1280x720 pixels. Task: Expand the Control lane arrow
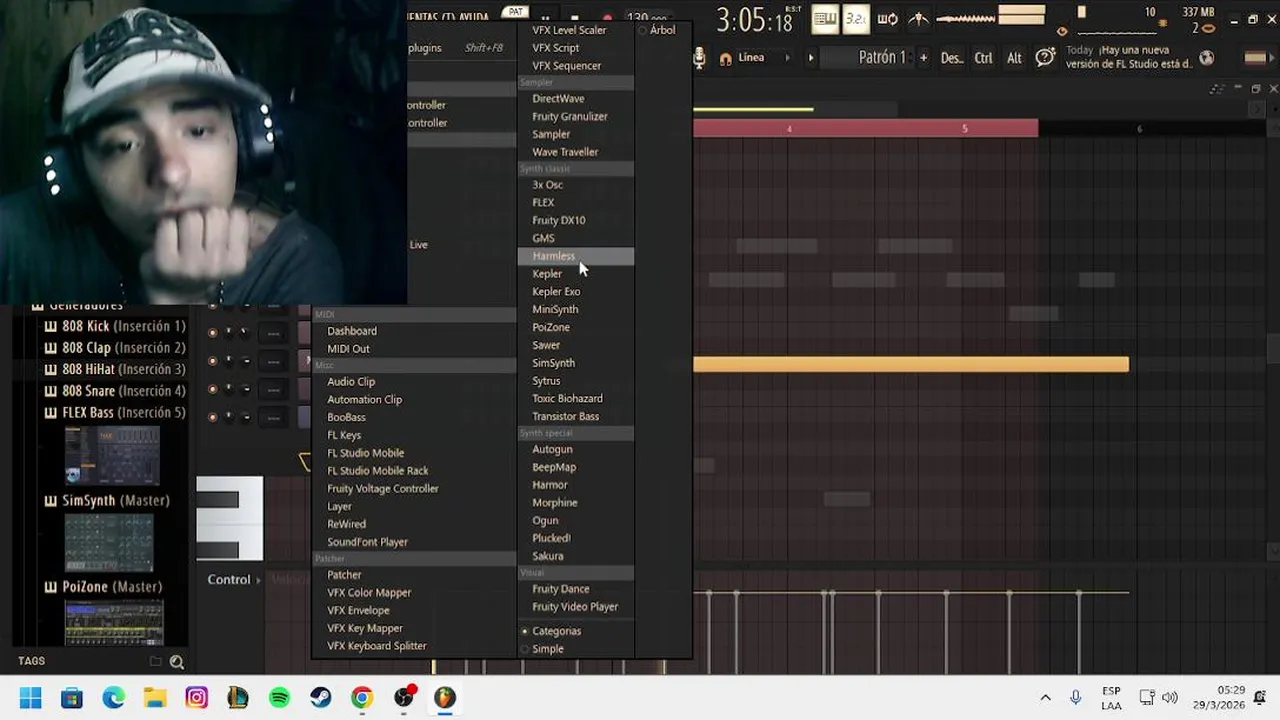[x=258, y=580]
